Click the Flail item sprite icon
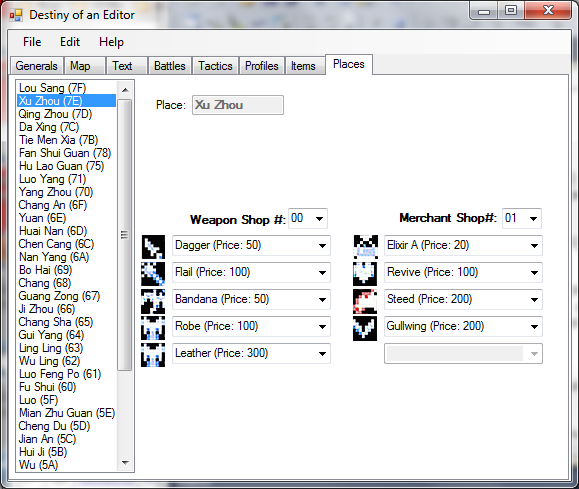Viewport: 579px width, 489px height. (153, 274)
